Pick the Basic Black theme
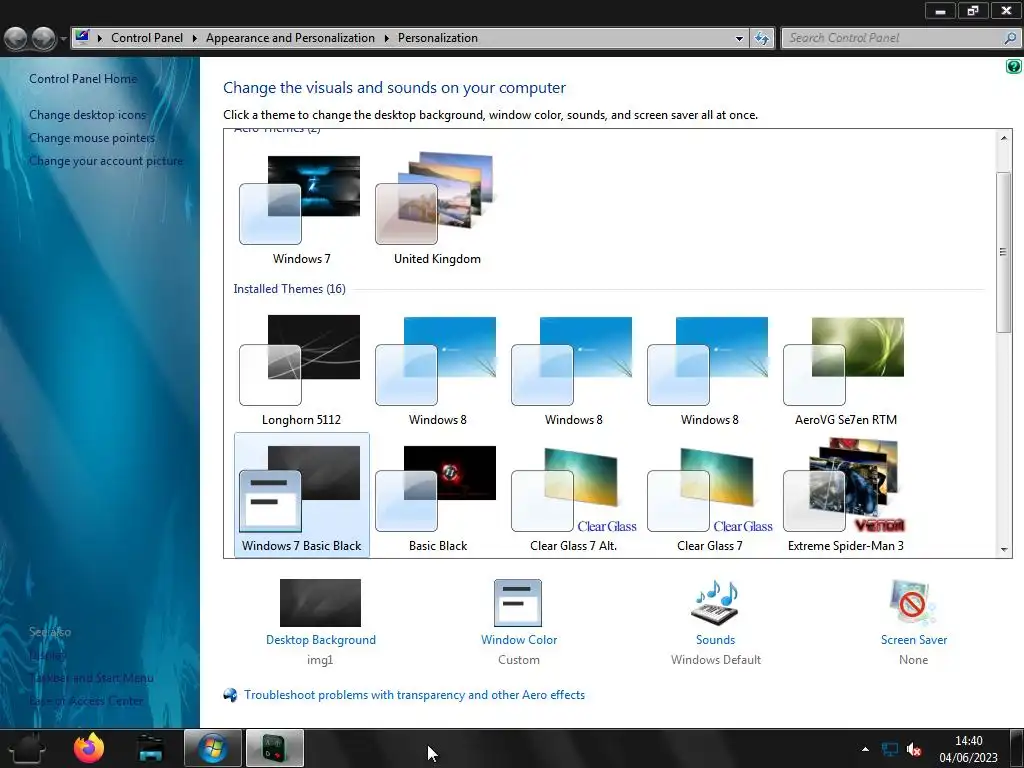Screen dimensions: 1024x768 coord(437,496)
